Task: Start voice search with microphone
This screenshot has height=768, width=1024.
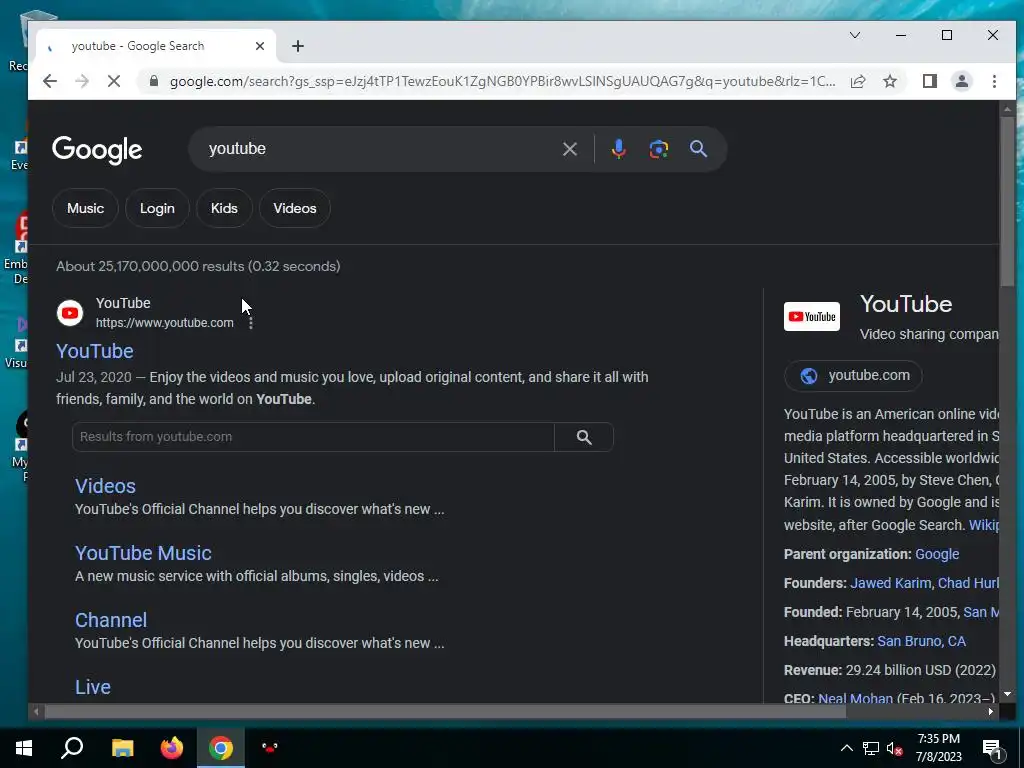Action: (618, 149)
